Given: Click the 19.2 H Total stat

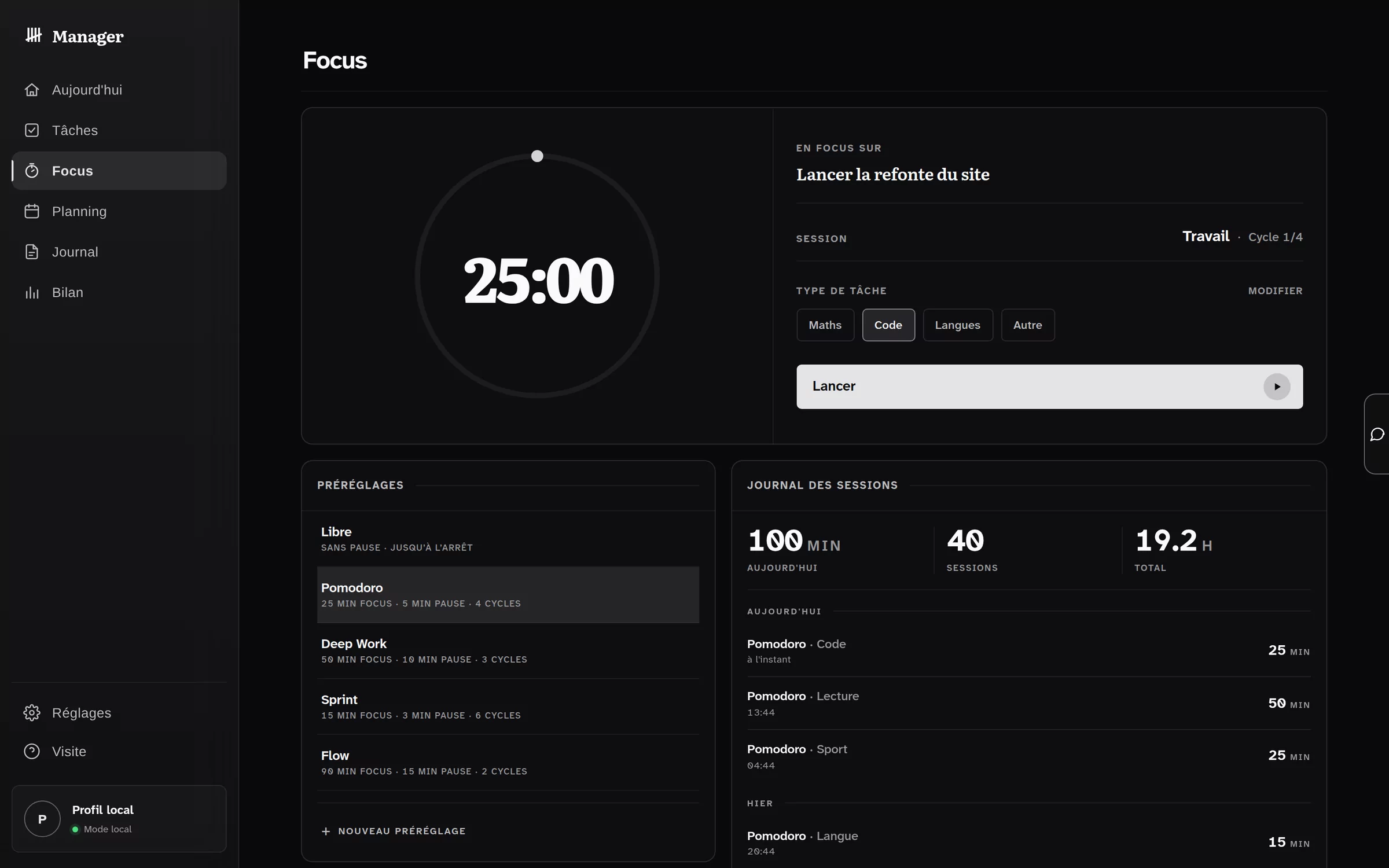Looking at the screenshot, I should pyautogui.click(x=1173, y=550).
